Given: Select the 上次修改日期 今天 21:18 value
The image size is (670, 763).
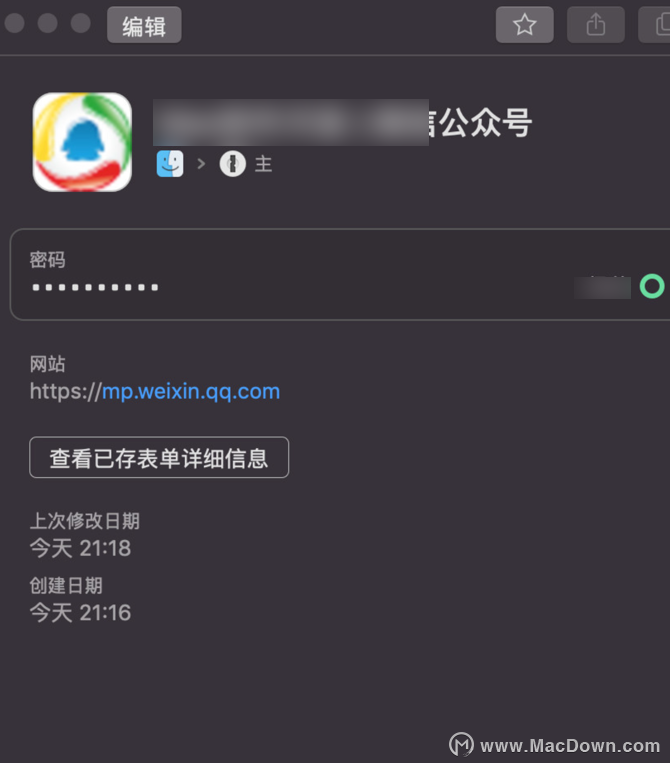Looking at the screenshot, I should click(80, 548).
